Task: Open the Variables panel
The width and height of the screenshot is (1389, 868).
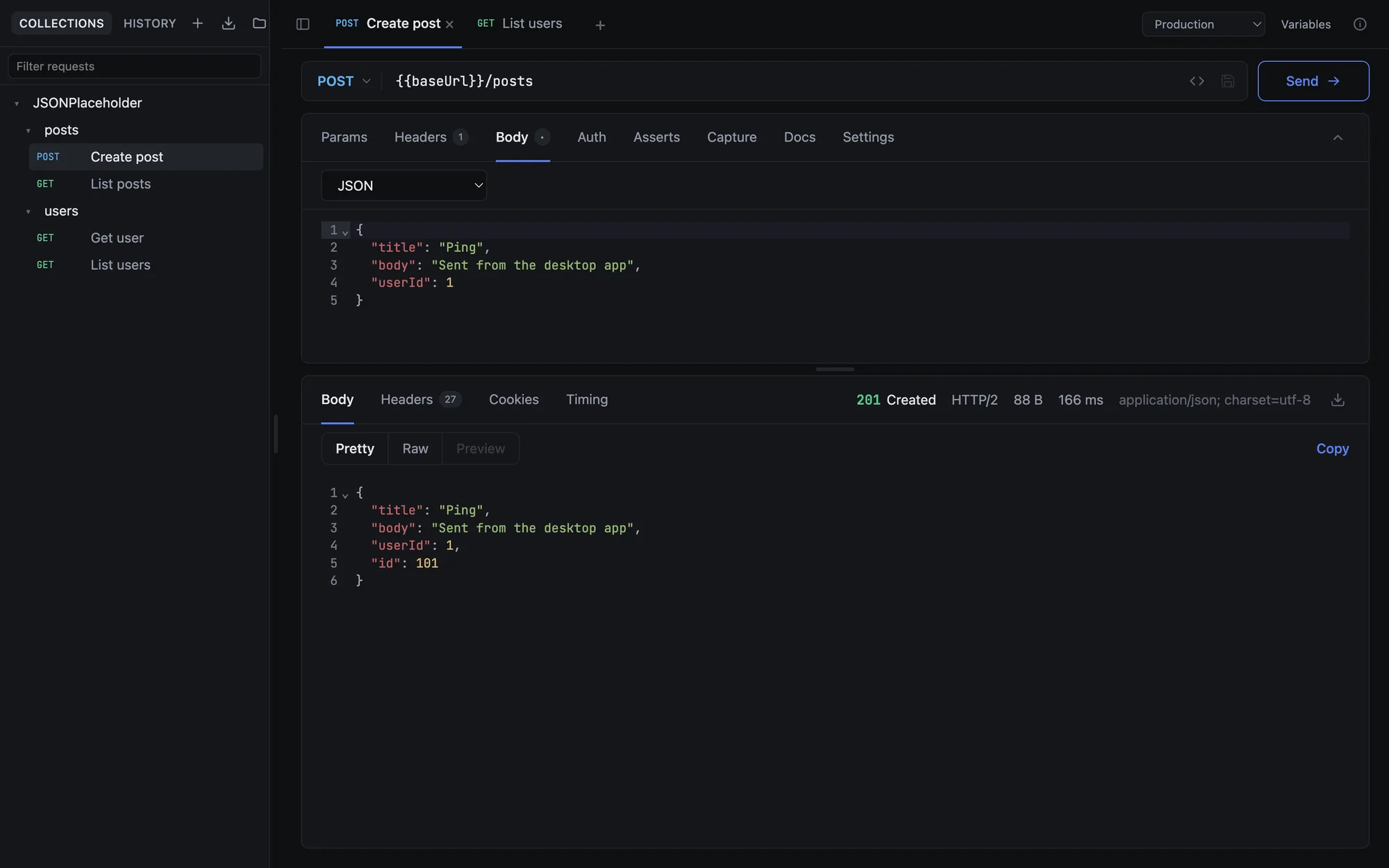Action: coord(1306,24)
